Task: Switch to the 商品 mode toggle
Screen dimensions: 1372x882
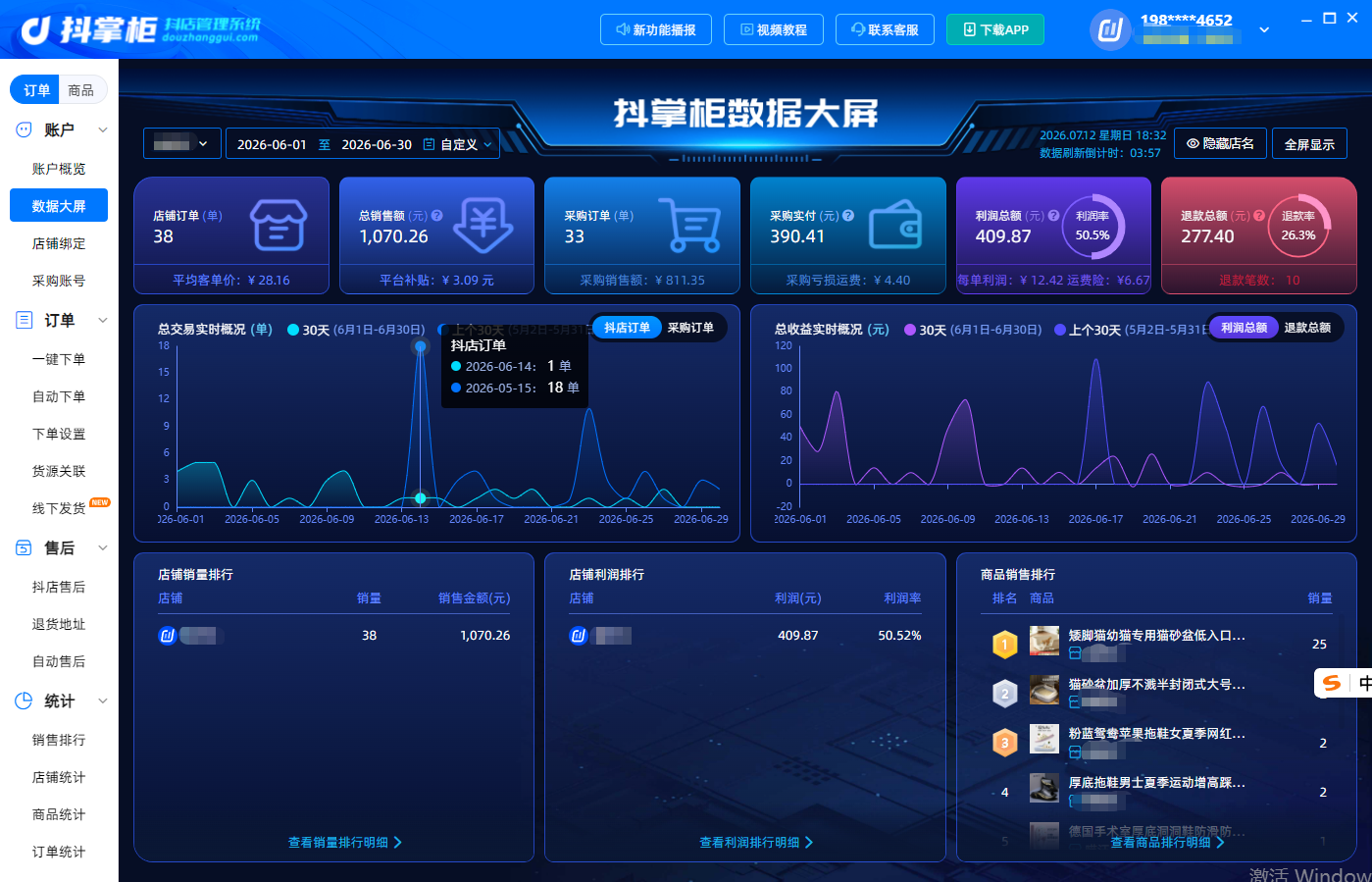Action: click(81, 90)
